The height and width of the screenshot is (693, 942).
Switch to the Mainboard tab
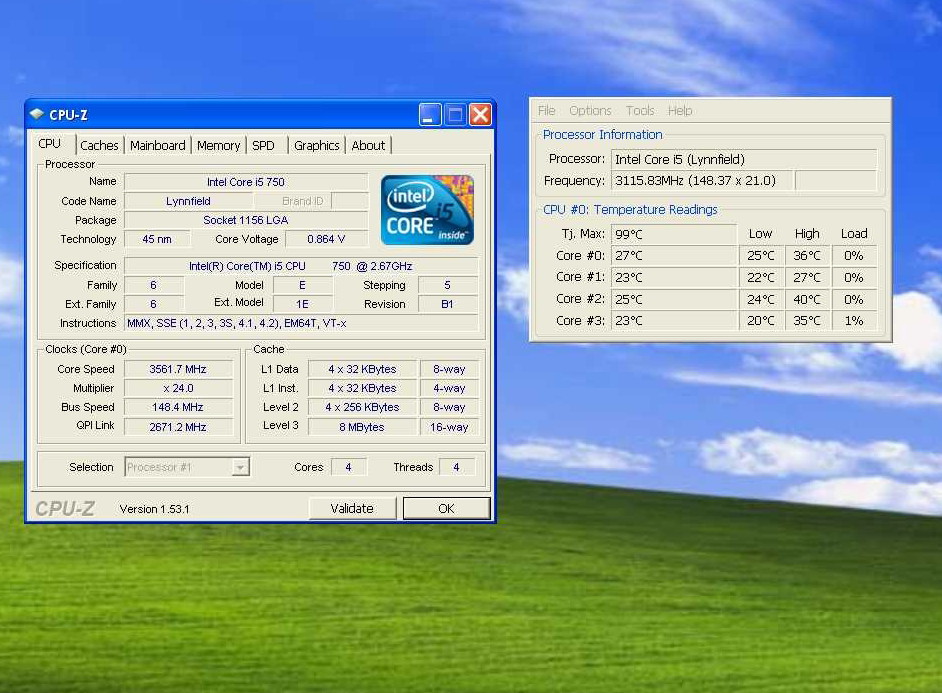pos(157,145)
